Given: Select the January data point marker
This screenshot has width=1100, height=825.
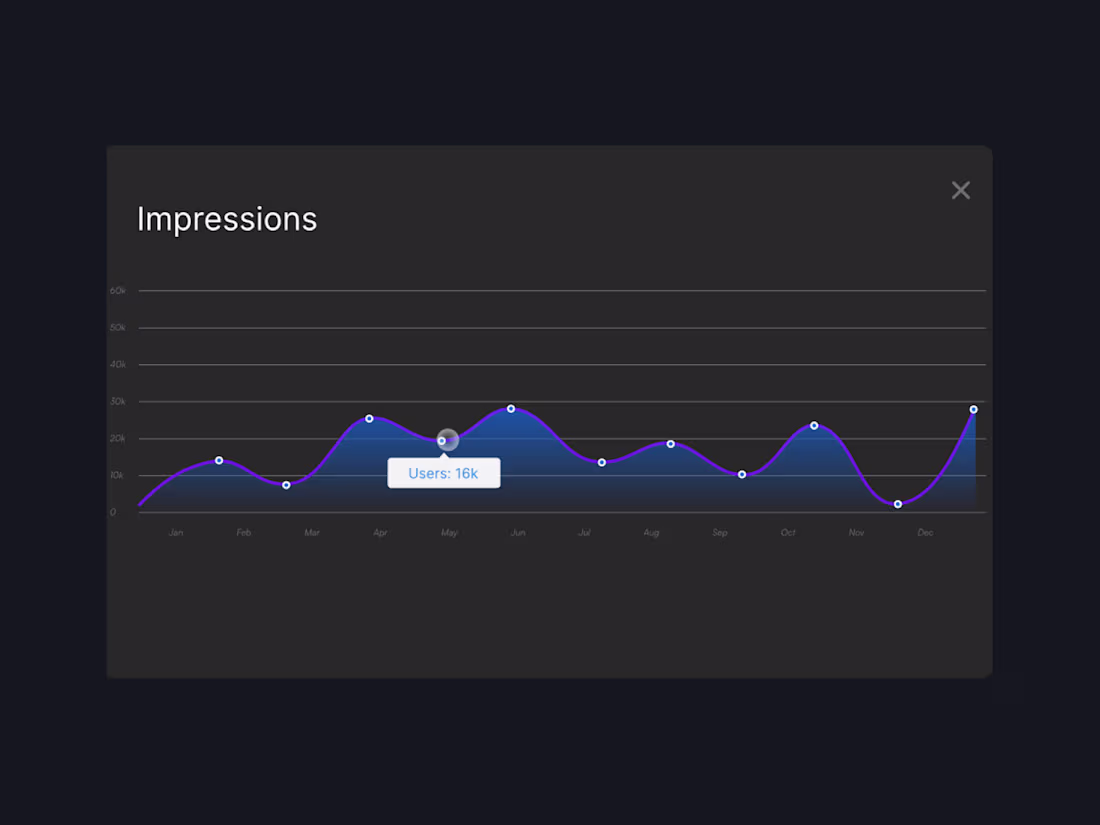Looking at the screenshot, I should (219, 460).
